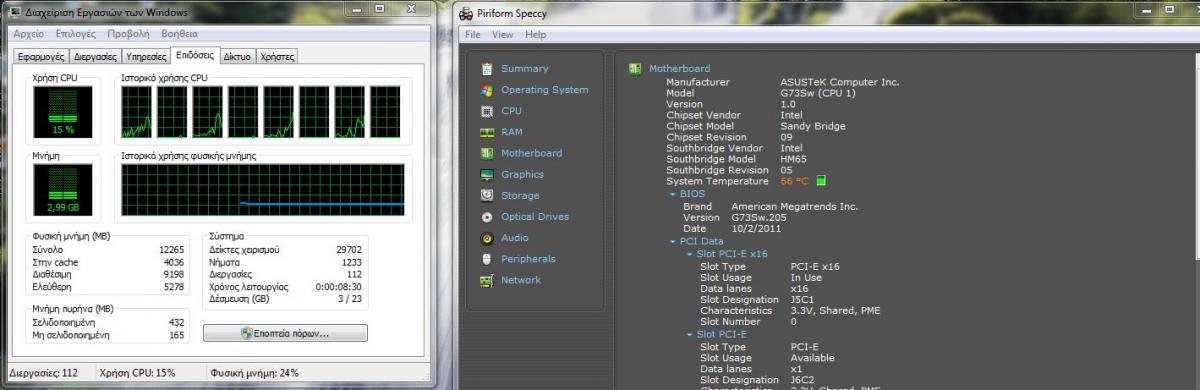Open the View menu in Speccy
This screenshot has width=1200, height=390.
pos(503,35)
